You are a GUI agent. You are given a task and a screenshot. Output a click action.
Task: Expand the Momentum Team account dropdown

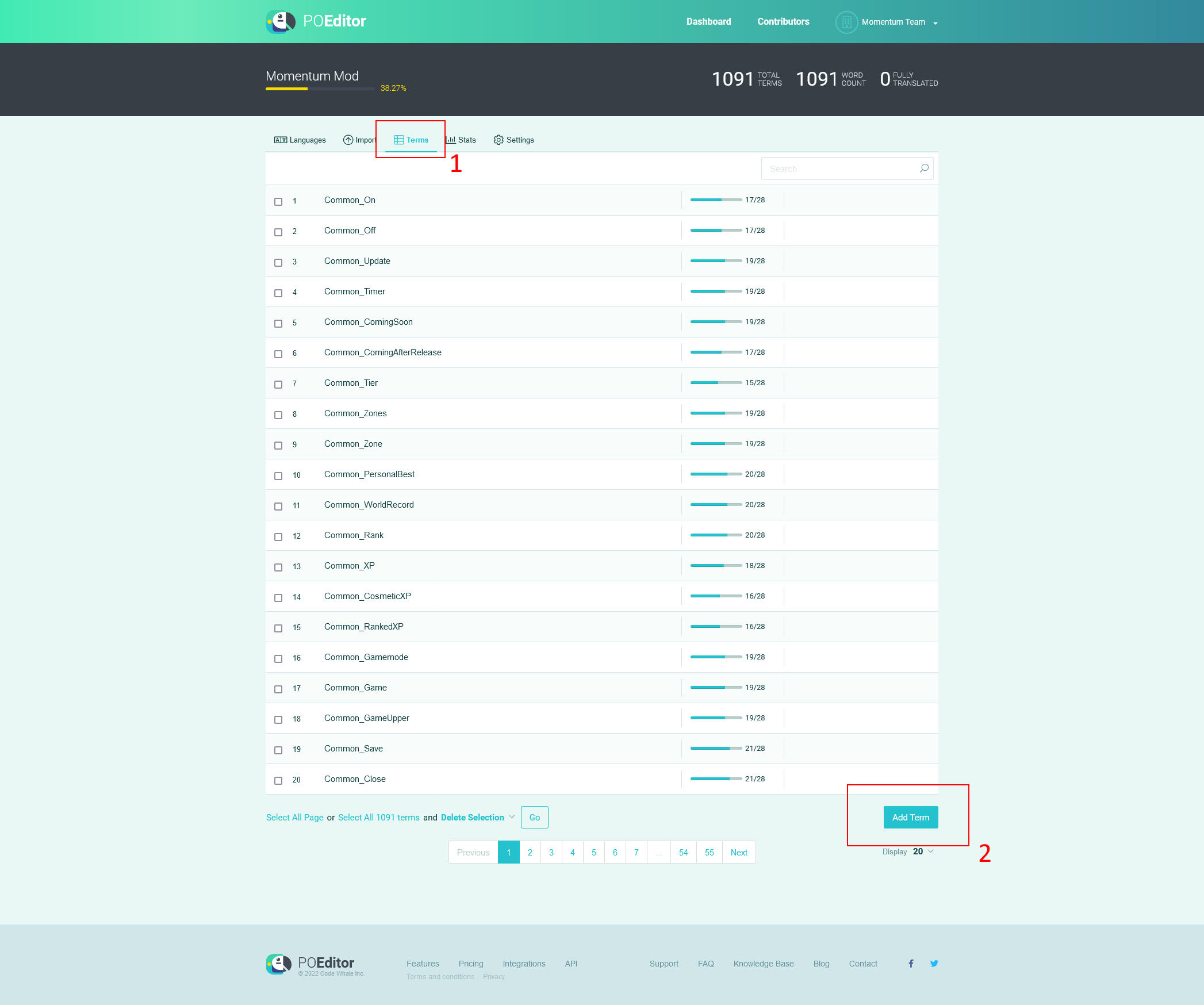tap(935, 23)
